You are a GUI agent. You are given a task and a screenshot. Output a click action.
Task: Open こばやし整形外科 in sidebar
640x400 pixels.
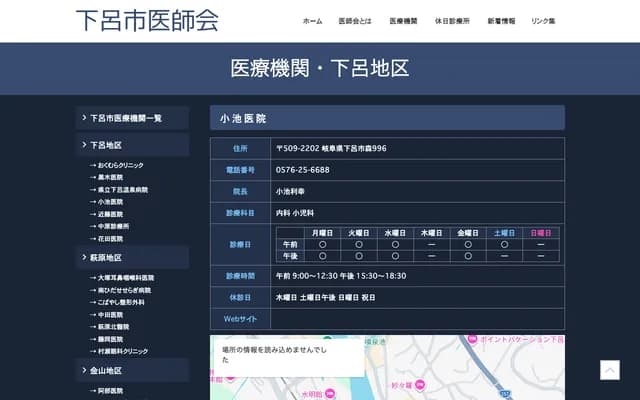(x=122, y=302)
